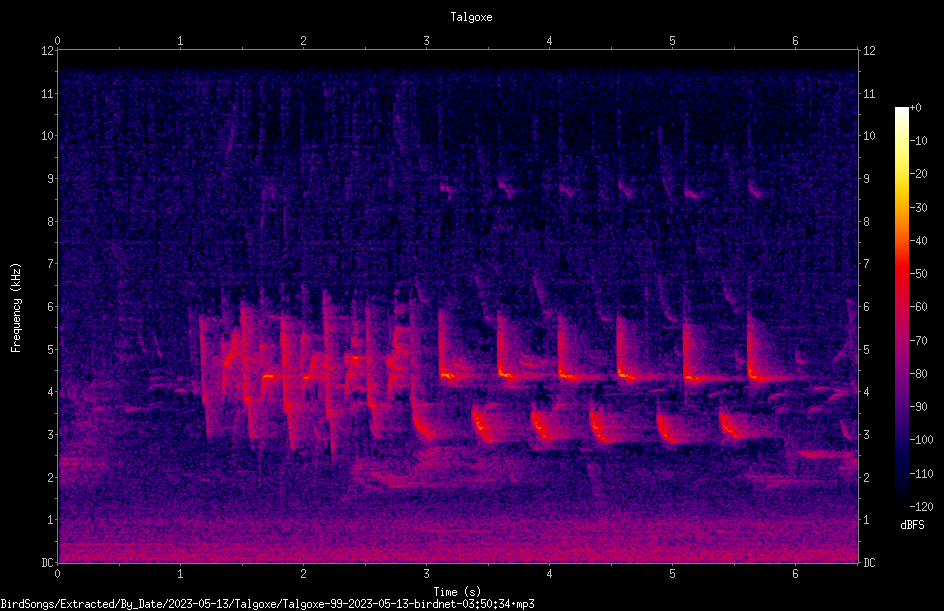The height and width of the screenshot is (611, 944).
Task: Click the 3 second mark on bottom axis
Action: click(x=426, y=574)
